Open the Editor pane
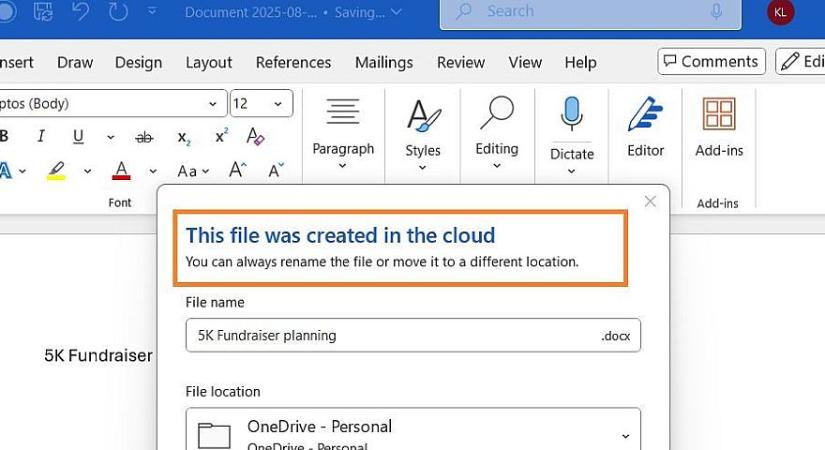This screenshot has width=825, height=450. (x=645, y=127)
